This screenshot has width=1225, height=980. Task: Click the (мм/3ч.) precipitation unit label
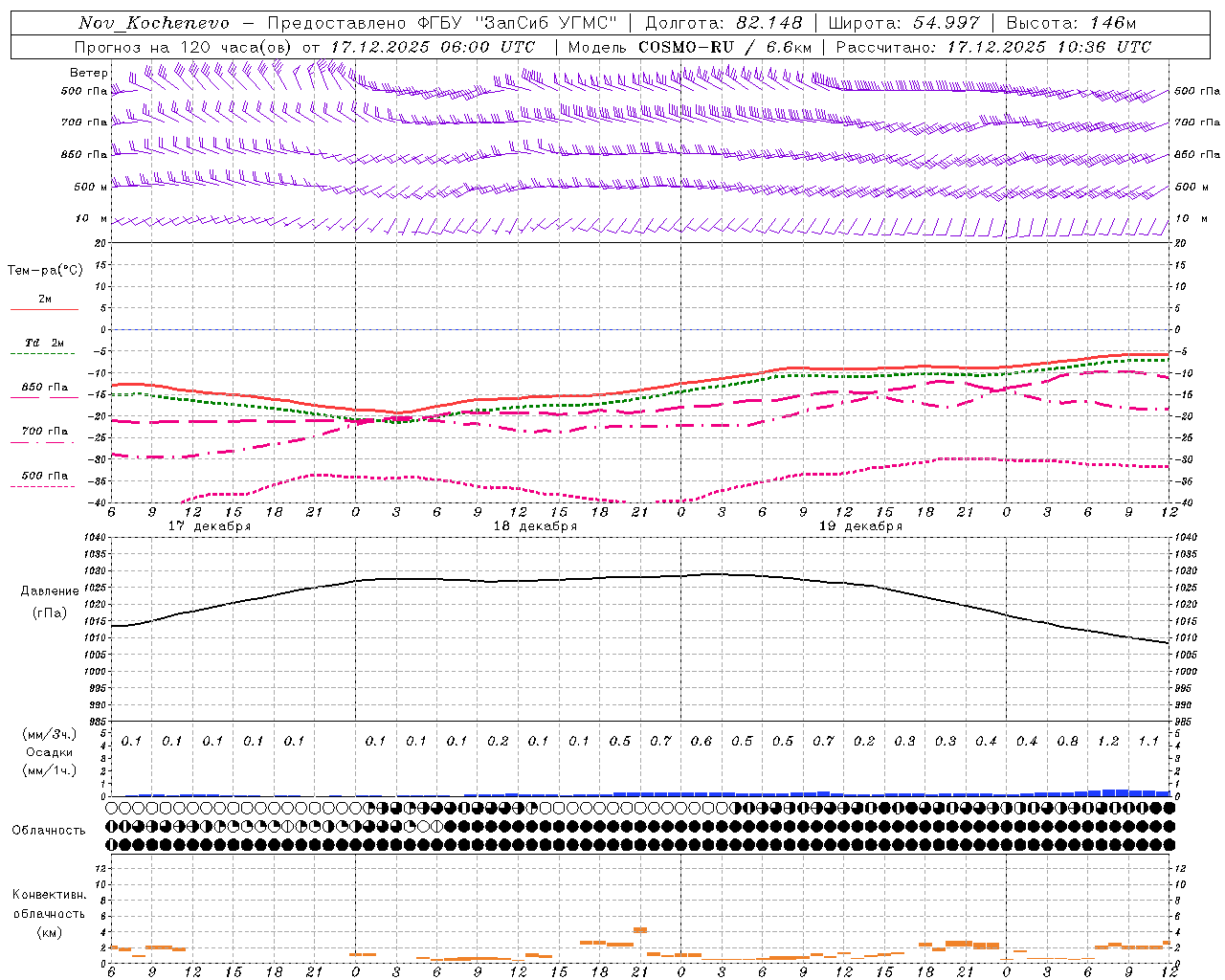tap(50, 734)
